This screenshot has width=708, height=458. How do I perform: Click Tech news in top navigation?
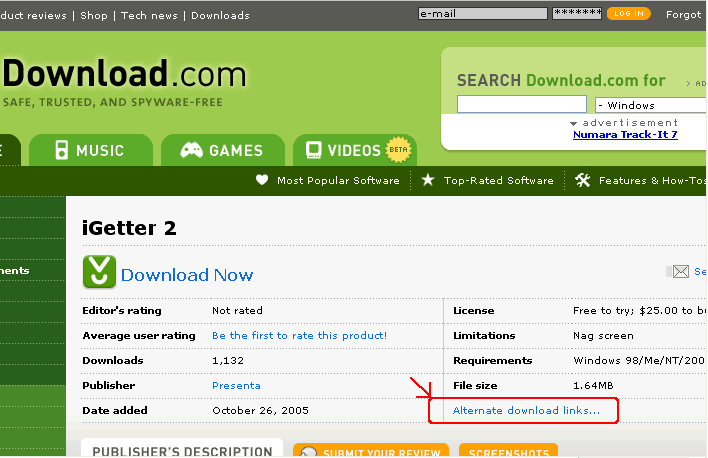(x=149, y=15)
